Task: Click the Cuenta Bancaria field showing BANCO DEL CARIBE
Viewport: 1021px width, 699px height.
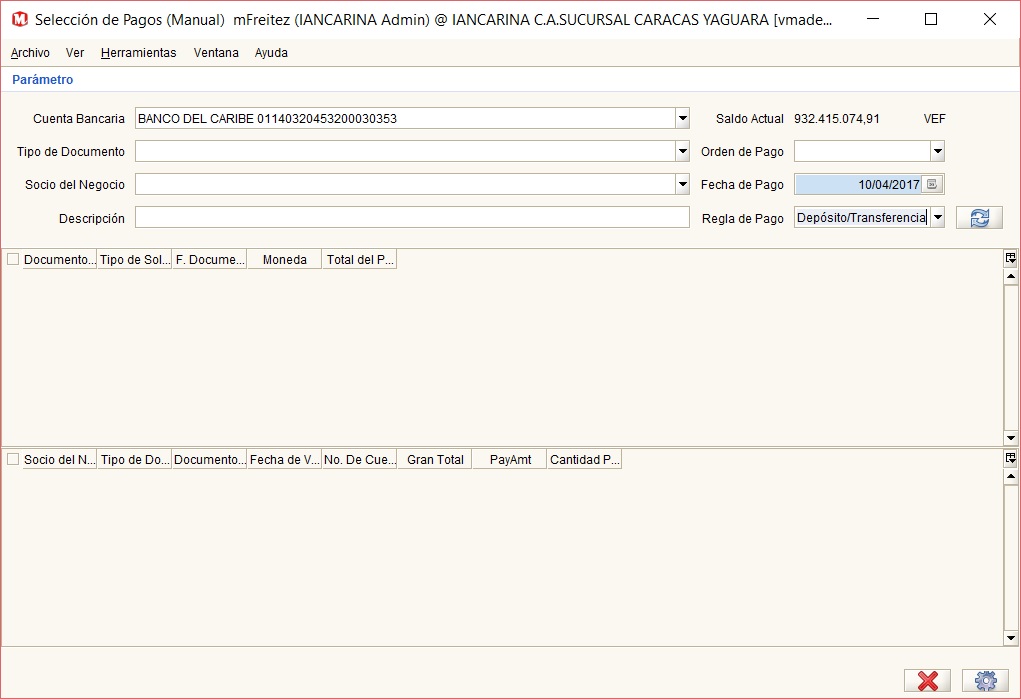Action: (x=406, y=119)
